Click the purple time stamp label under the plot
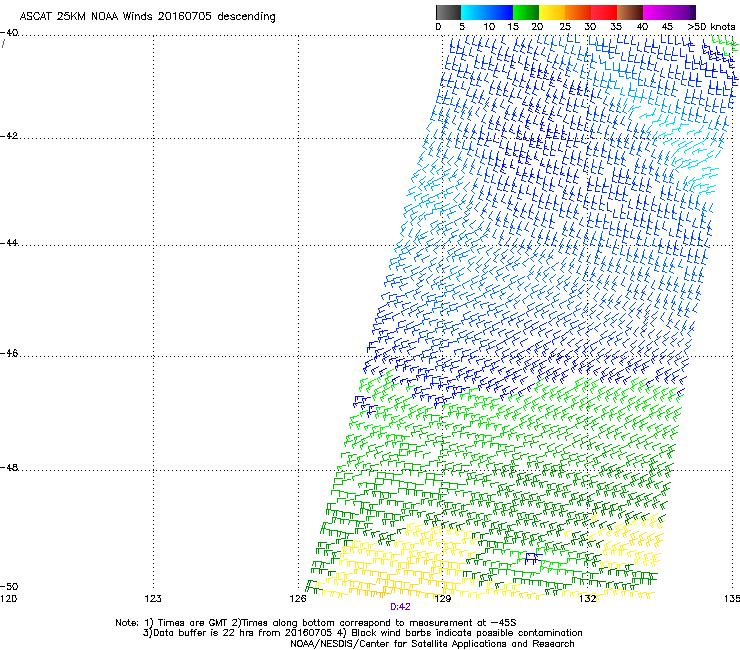The width and height of the screenshot is (740, 650). click(400, 607)
